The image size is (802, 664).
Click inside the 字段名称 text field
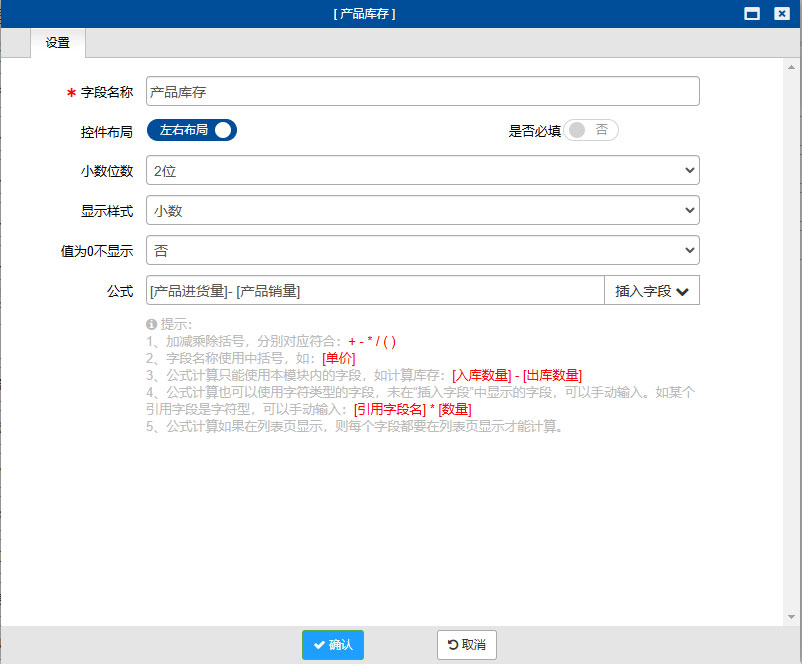pos(422,91)
